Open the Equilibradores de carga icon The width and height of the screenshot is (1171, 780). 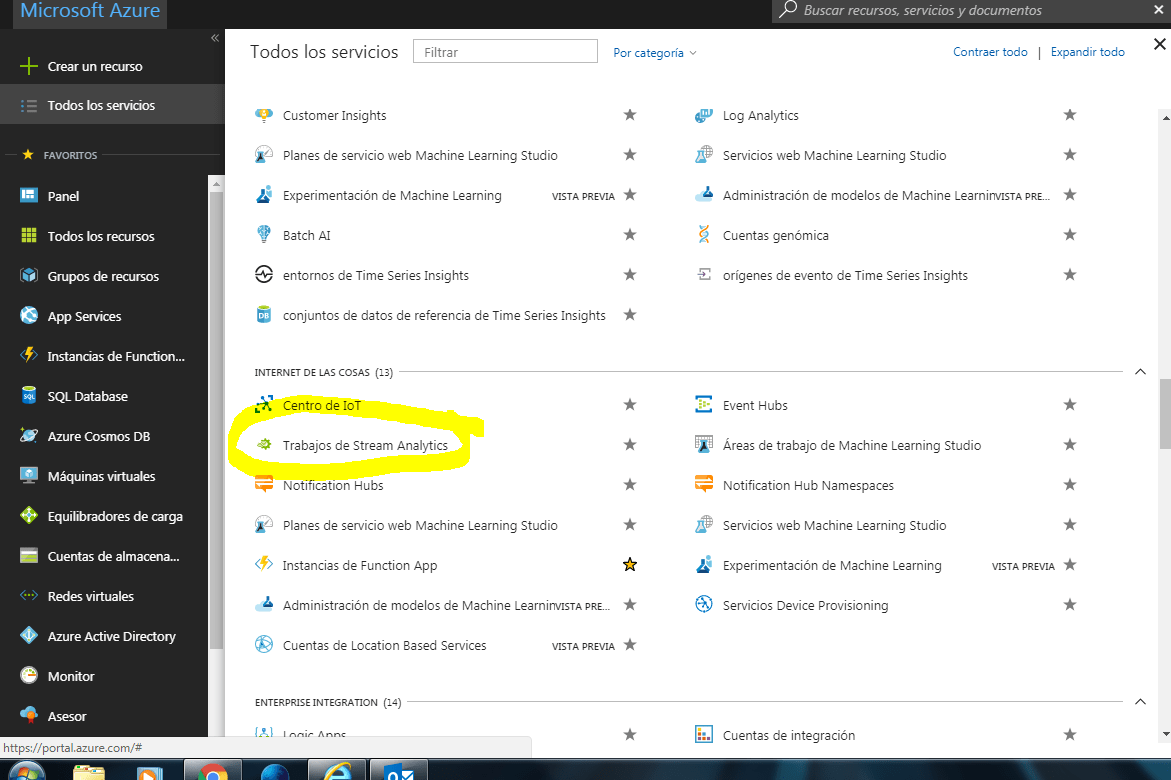click(28, 515)
